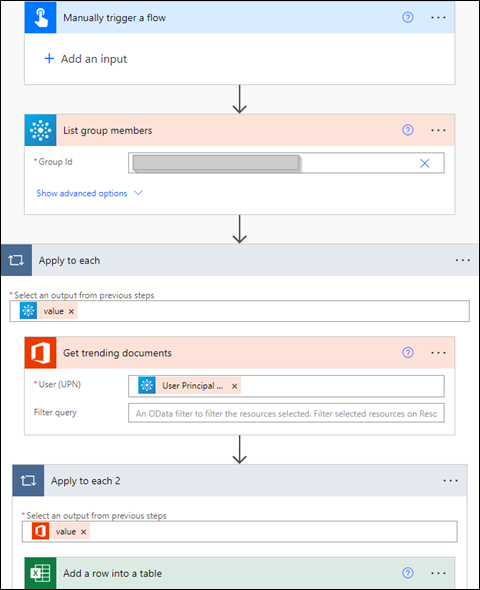Open ellipsis menu on Add a row into a table

pos(438,573)
